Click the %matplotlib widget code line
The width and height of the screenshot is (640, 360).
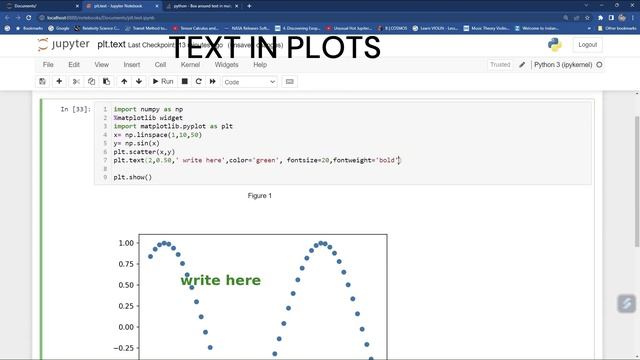(148, 118)
